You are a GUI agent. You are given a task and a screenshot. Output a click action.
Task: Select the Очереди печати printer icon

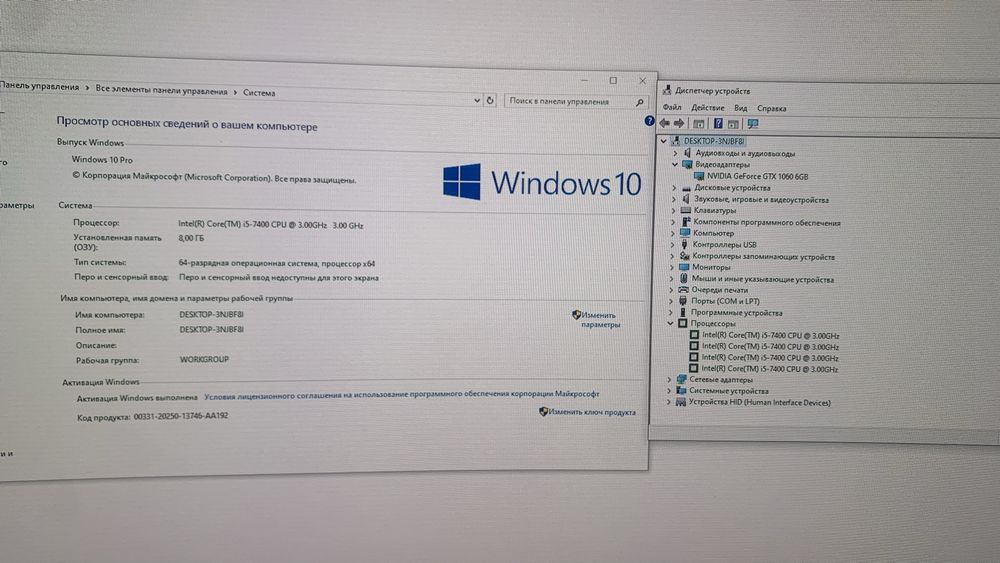coord(684,289)
